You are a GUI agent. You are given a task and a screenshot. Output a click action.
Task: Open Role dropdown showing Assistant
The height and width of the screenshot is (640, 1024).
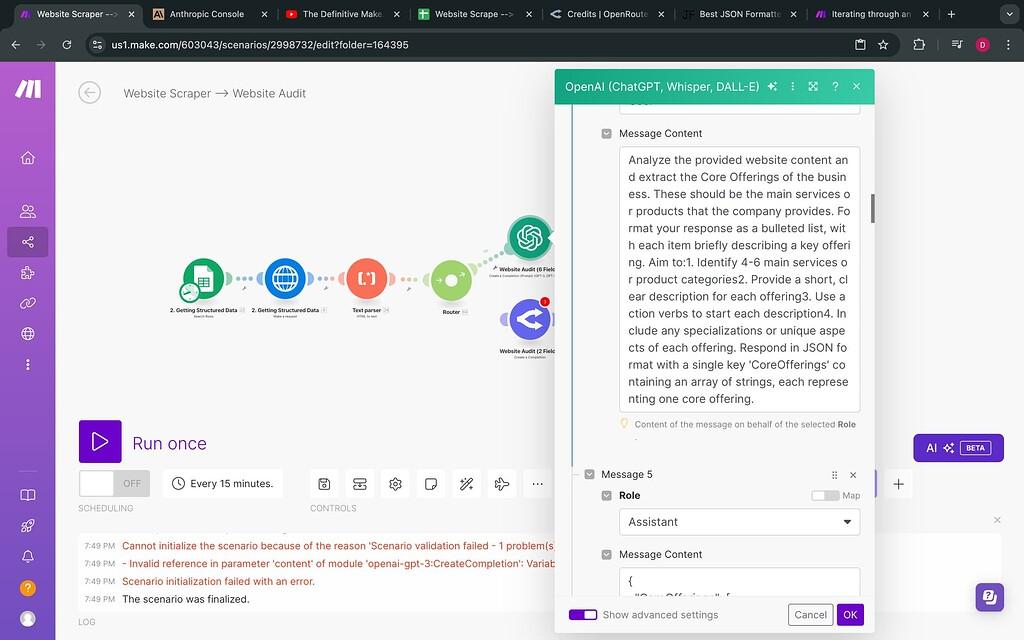tap(739, 522)
